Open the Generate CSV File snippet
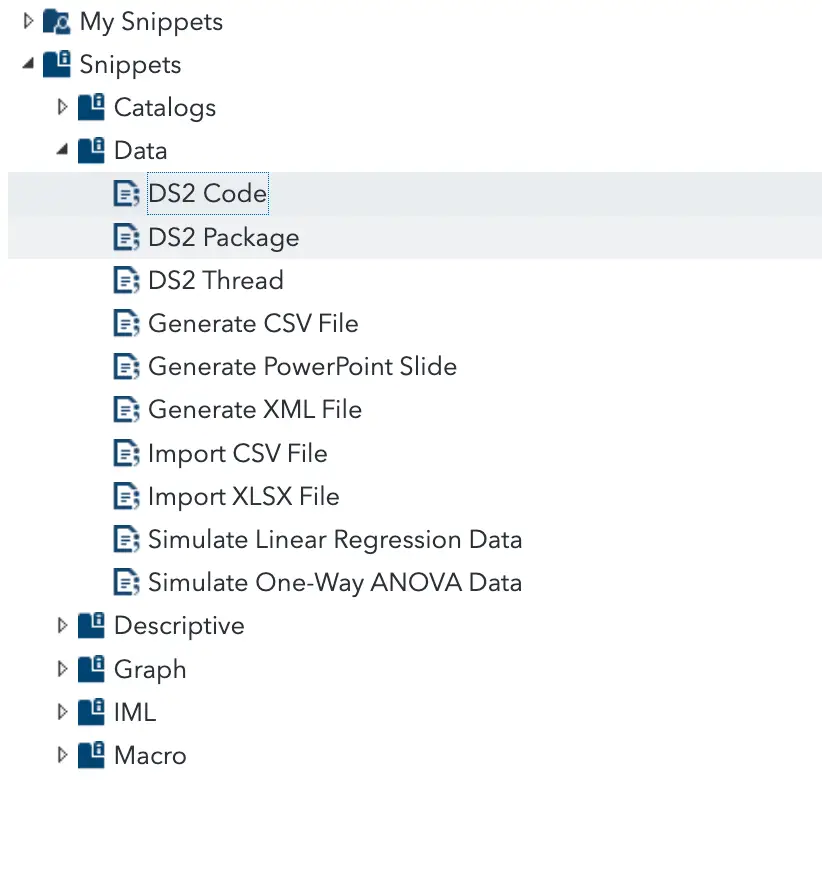The width and height of the screenshot is (822, 890). pyautogui.click(x=253, y=323)
